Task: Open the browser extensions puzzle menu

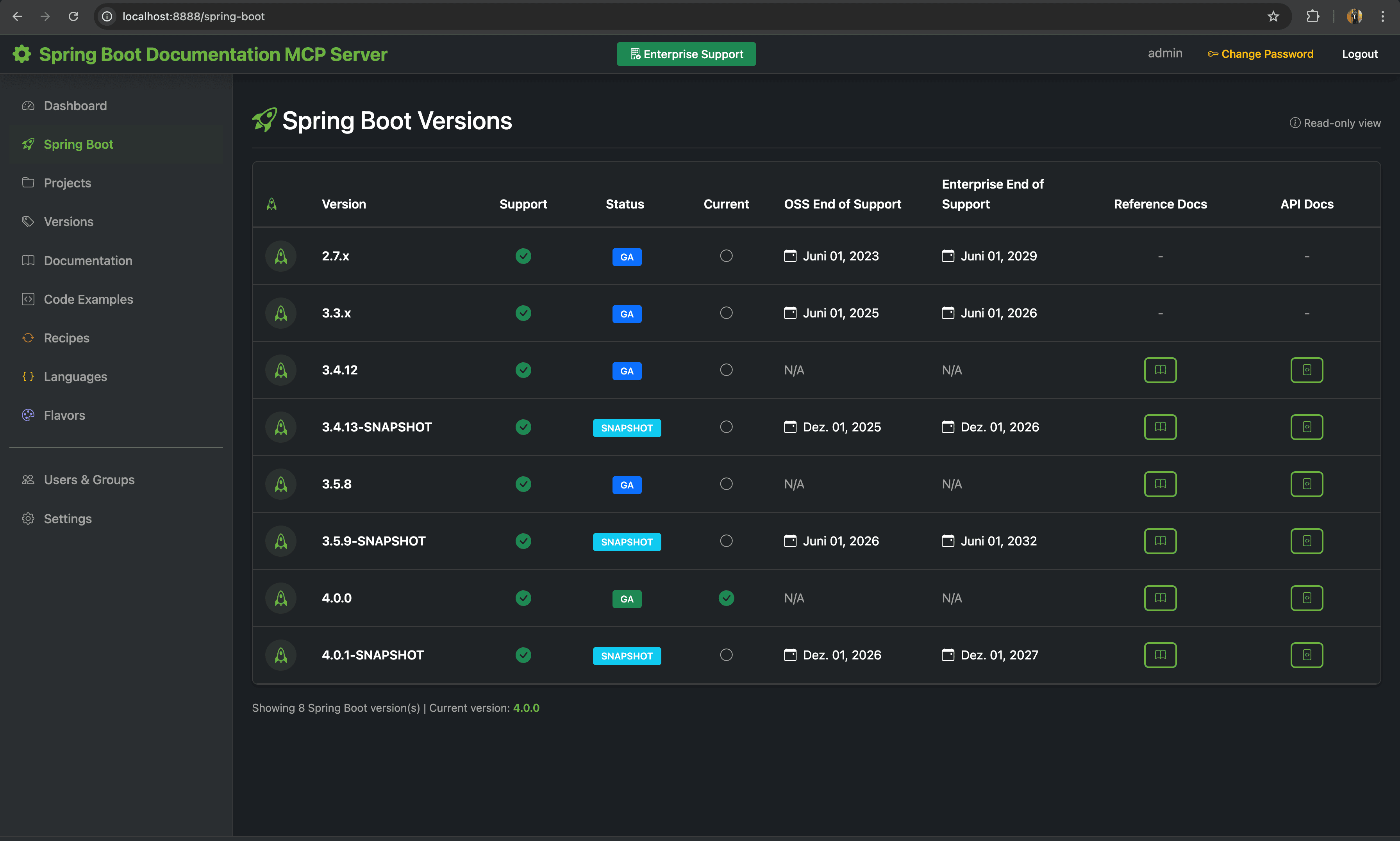Action: click(1313, 16)
